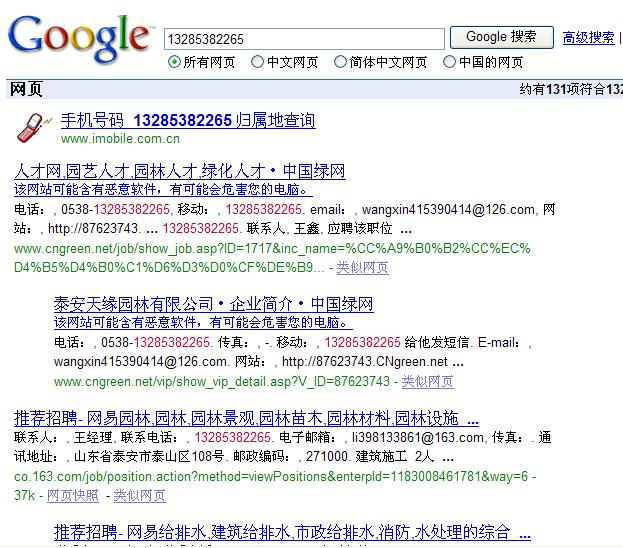Click the search box containing 13285382265

point(304,39)
